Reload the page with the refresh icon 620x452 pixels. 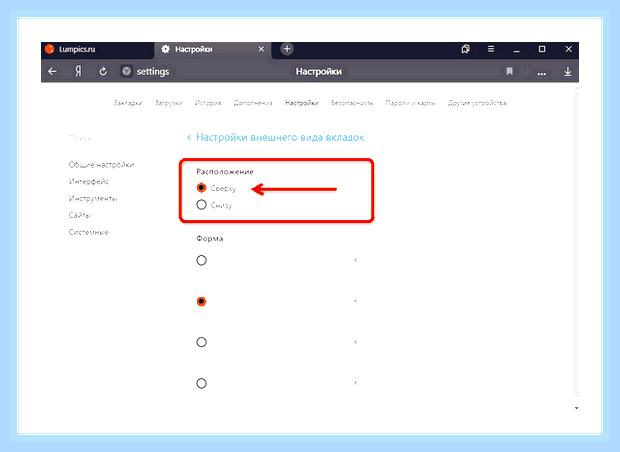[103, 72]
